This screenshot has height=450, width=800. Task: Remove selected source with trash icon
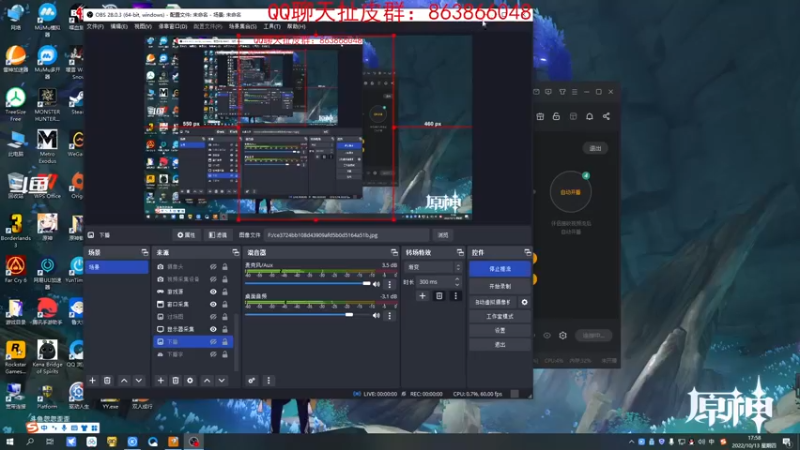pyautogui.click(x=176, y=381)
